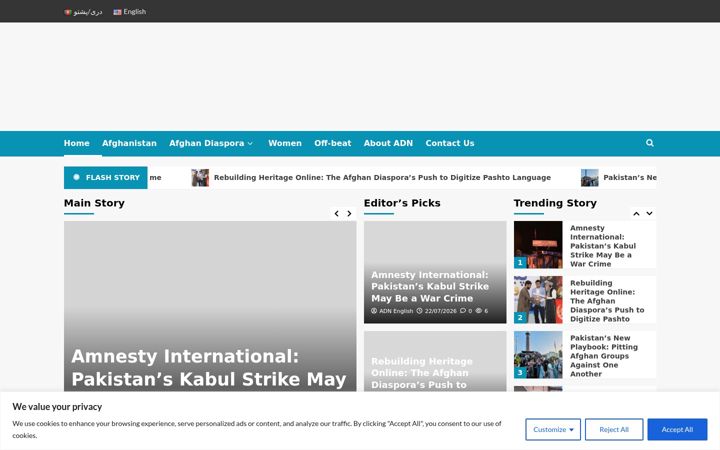Go to next Main Story slide
This screenshot has width=720, height=450.
349,214
